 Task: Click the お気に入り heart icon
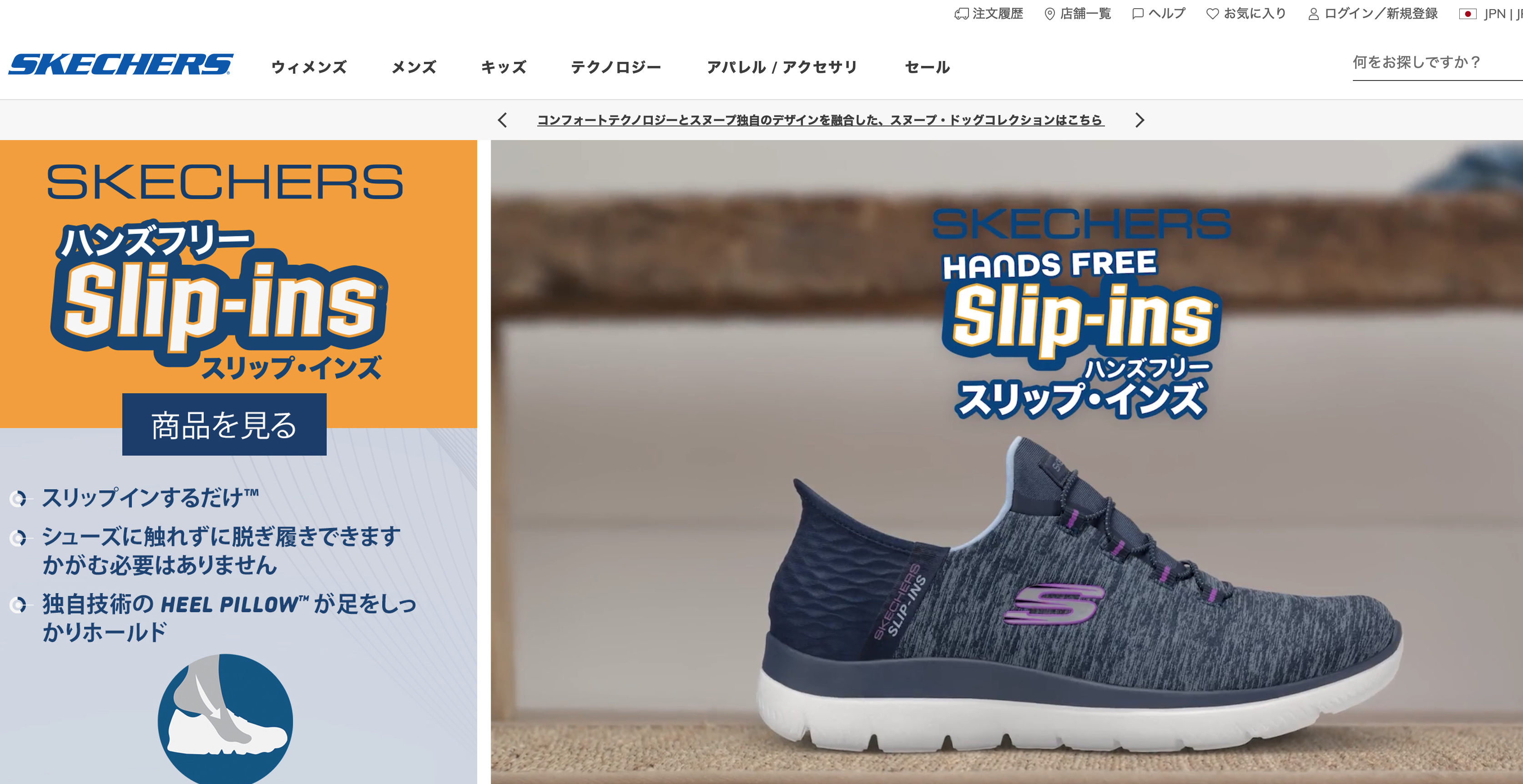(x=1212, y=14)
